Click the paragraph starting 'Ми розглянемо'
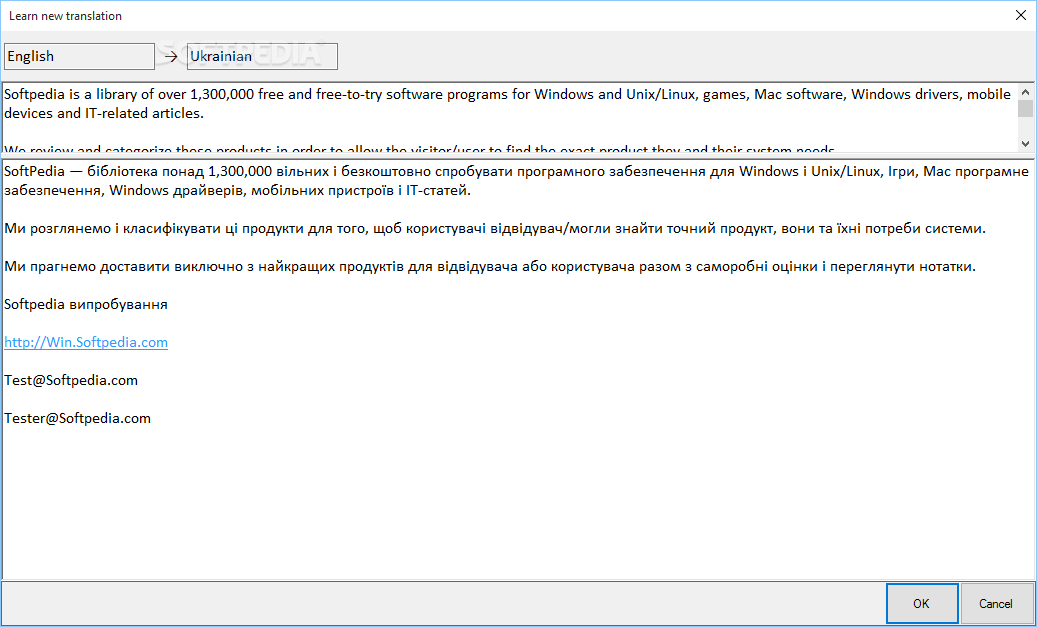Screen dimensions: 1037x627 point(495,229)
